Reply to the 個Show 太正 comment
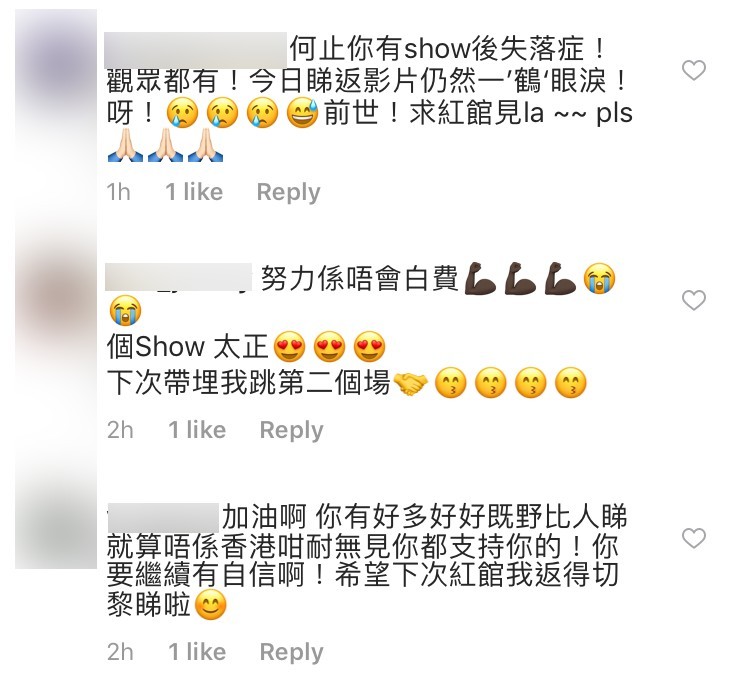 point(291,430)
